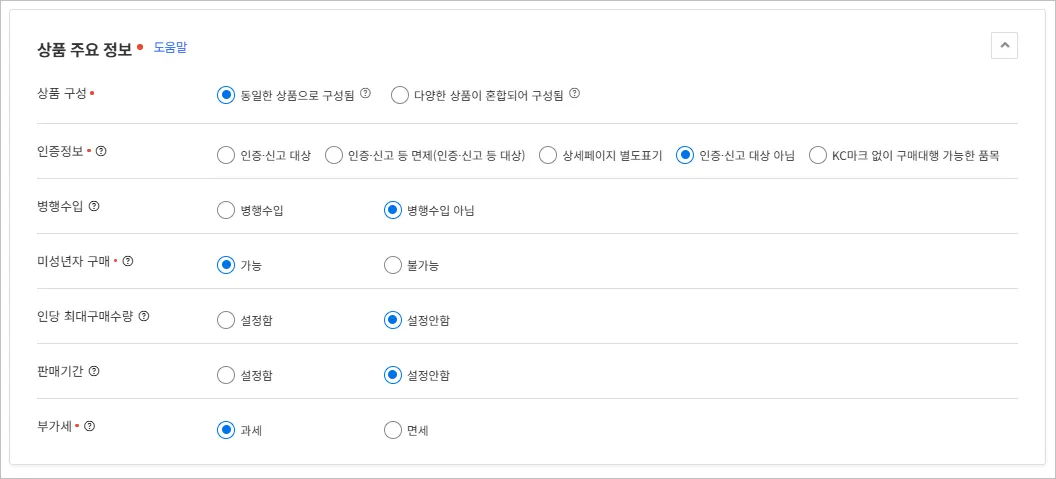Select 병행수입 radio button
The height and width of the screenshot is (479, 1056).
coord(226,210)
